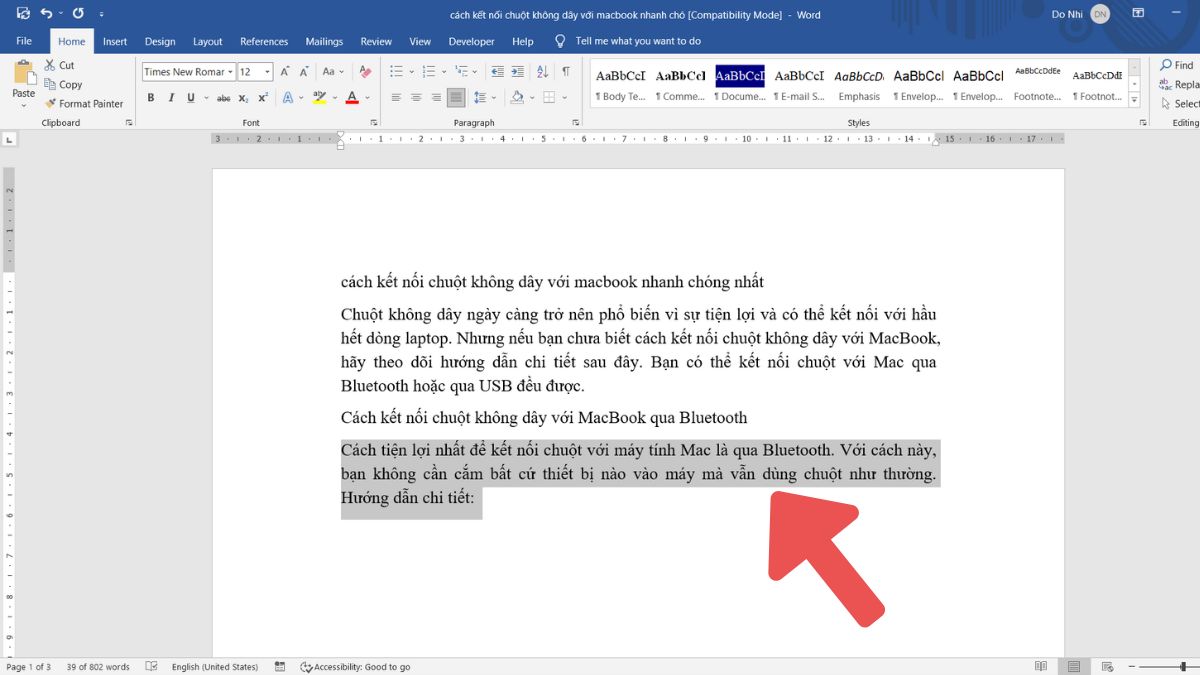Open the font name dropdown (Times New Roman)

[230, 72]
